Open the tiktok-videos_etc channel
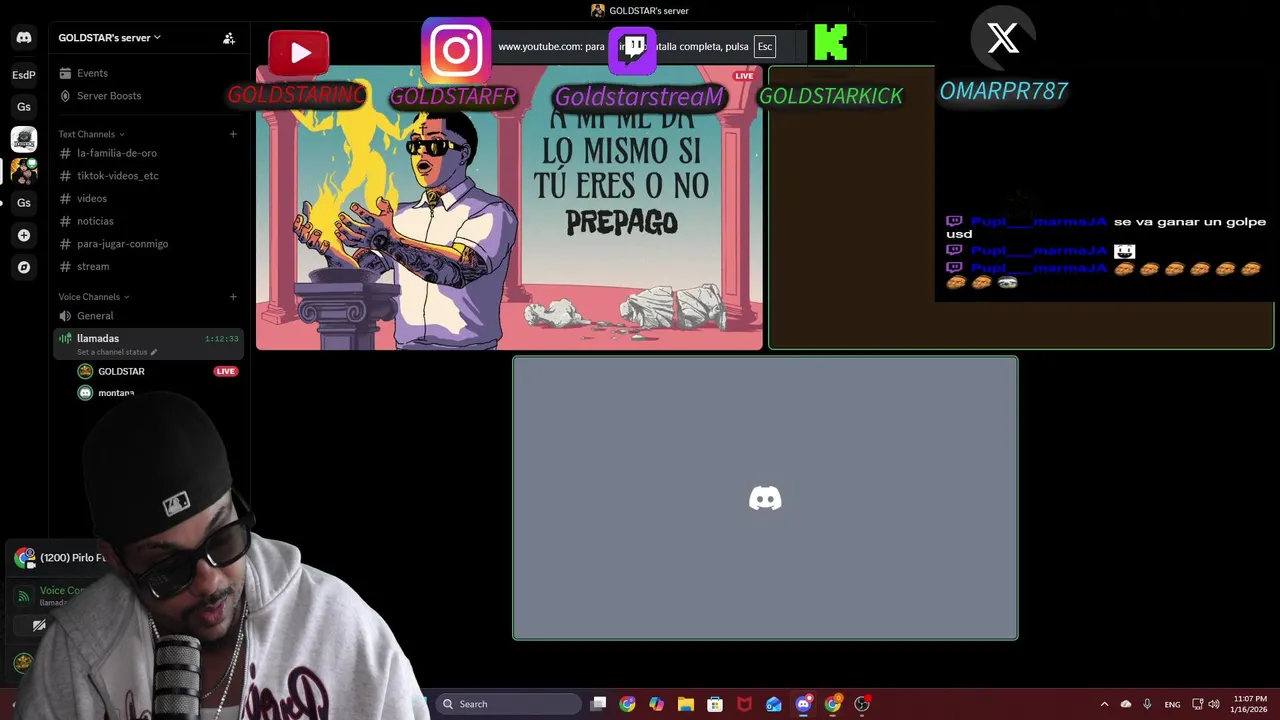This screenshot has width=1280, height=720. [x=118, y=176]
